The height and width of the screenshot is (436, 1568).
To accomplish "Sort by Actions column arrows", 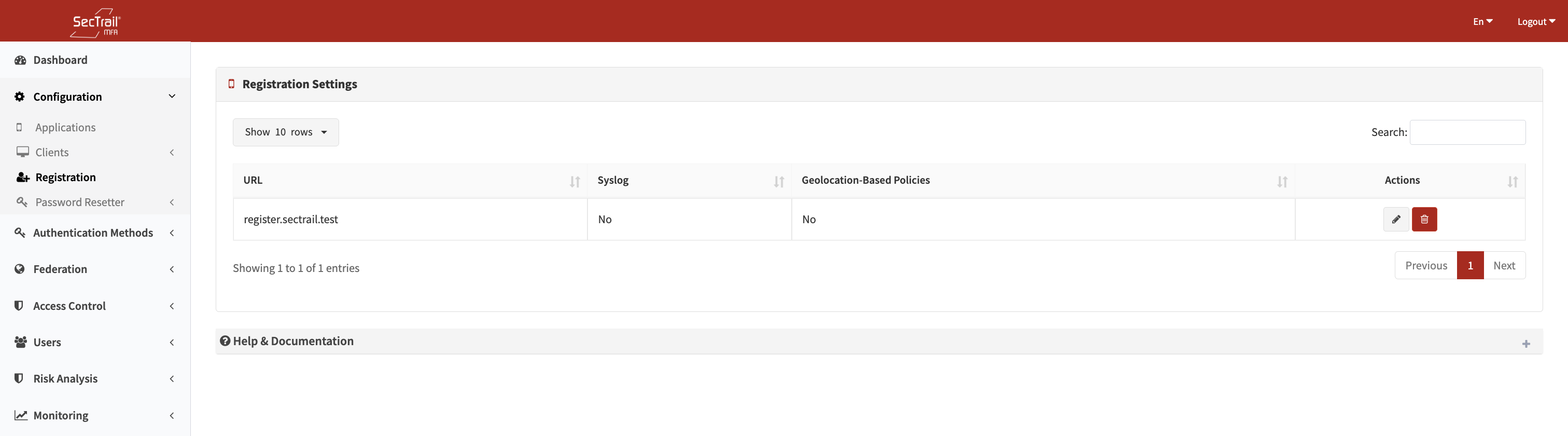I will 1512,182.
